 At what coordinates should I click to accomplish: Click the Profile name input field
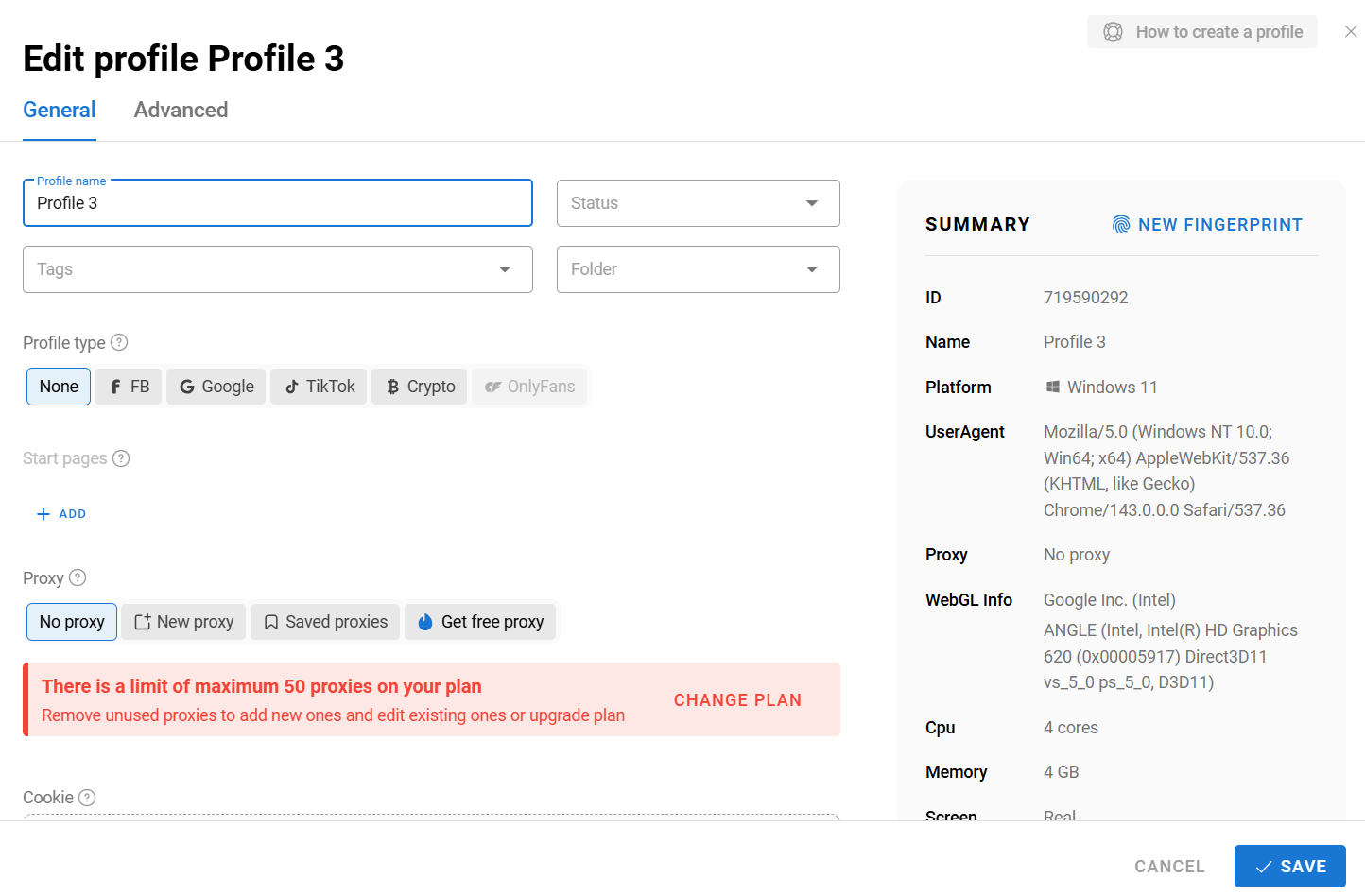(277, 203)
